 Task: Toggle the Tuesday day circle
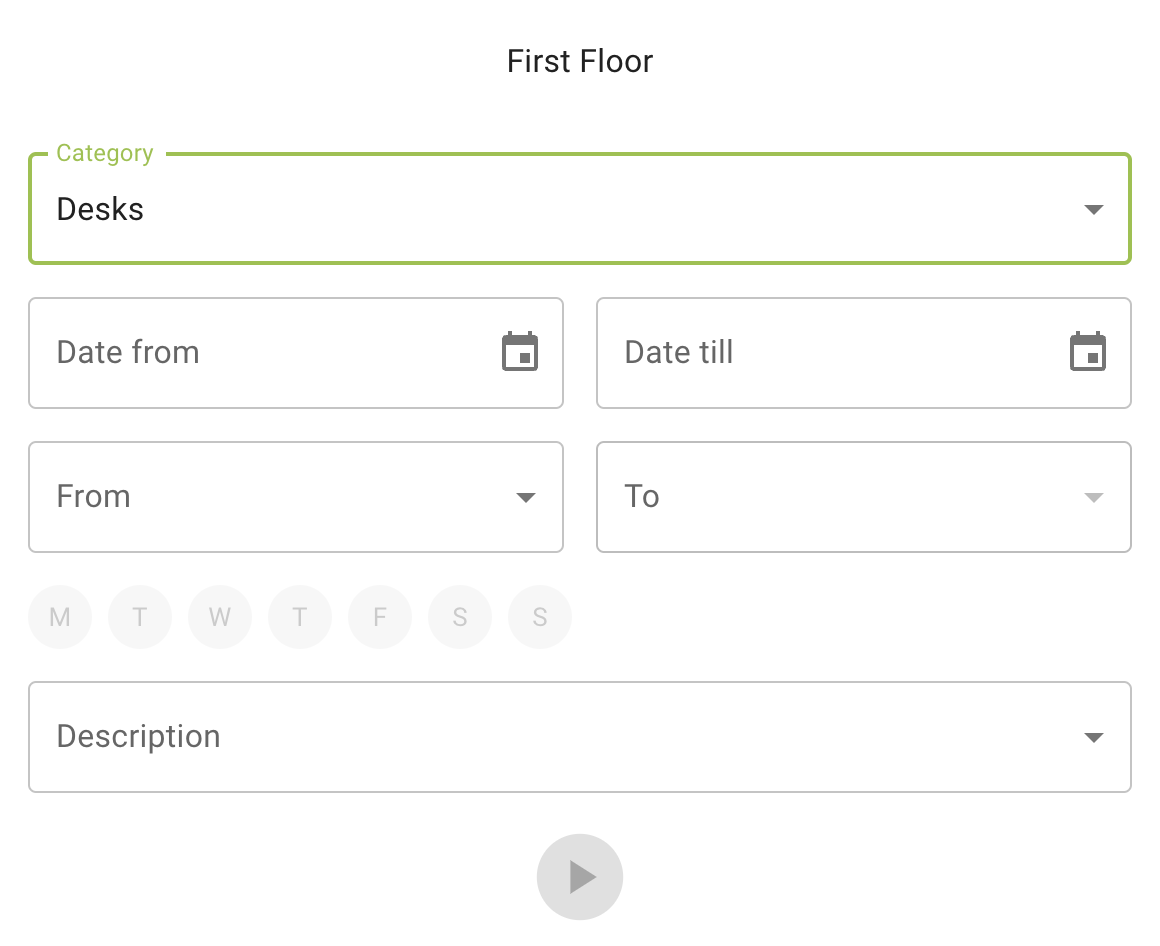(140, 617)
